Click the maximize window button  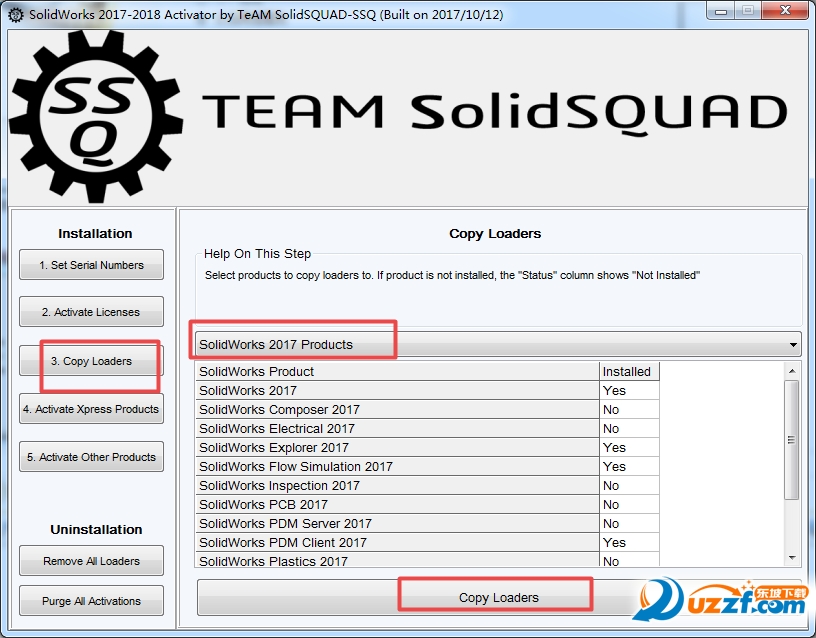[748, 11]
